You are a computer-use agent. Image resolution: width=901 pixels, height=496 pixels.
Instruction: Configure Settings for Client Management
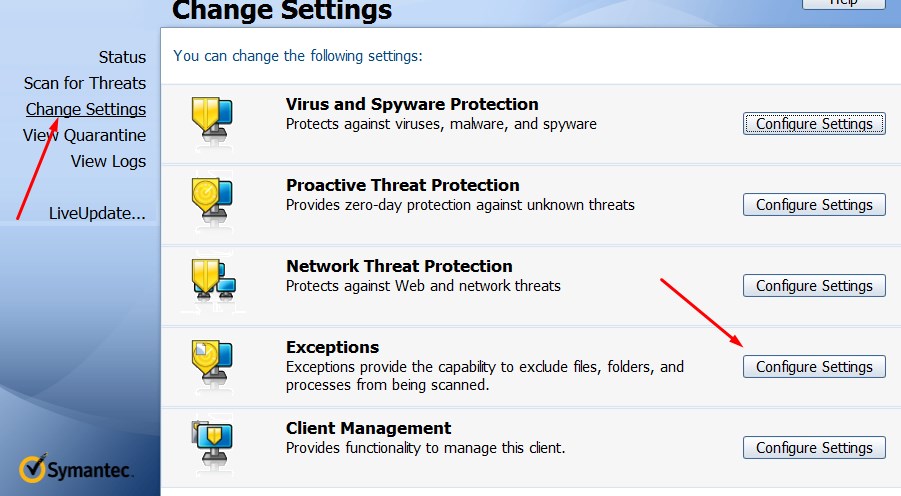coord(814,448)
